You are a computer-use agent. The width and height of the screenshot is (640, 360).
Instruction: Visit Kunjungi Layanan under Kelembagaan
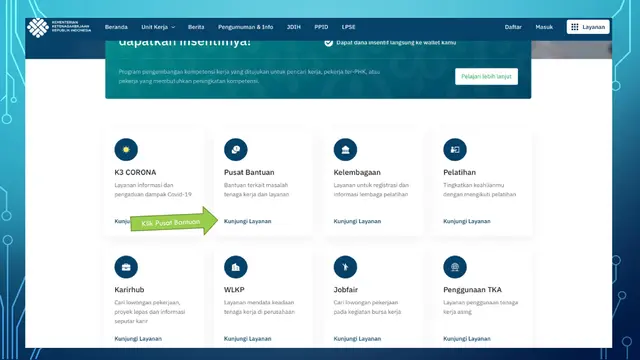[x=357, y=221]
